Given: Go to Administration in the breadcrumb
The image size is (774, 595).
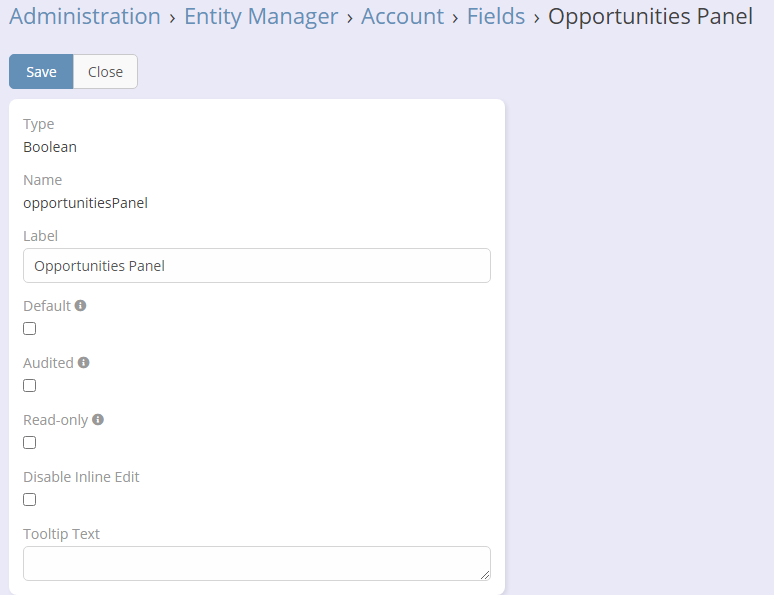Looking at the screenshot, I should (x=85, y=17).
